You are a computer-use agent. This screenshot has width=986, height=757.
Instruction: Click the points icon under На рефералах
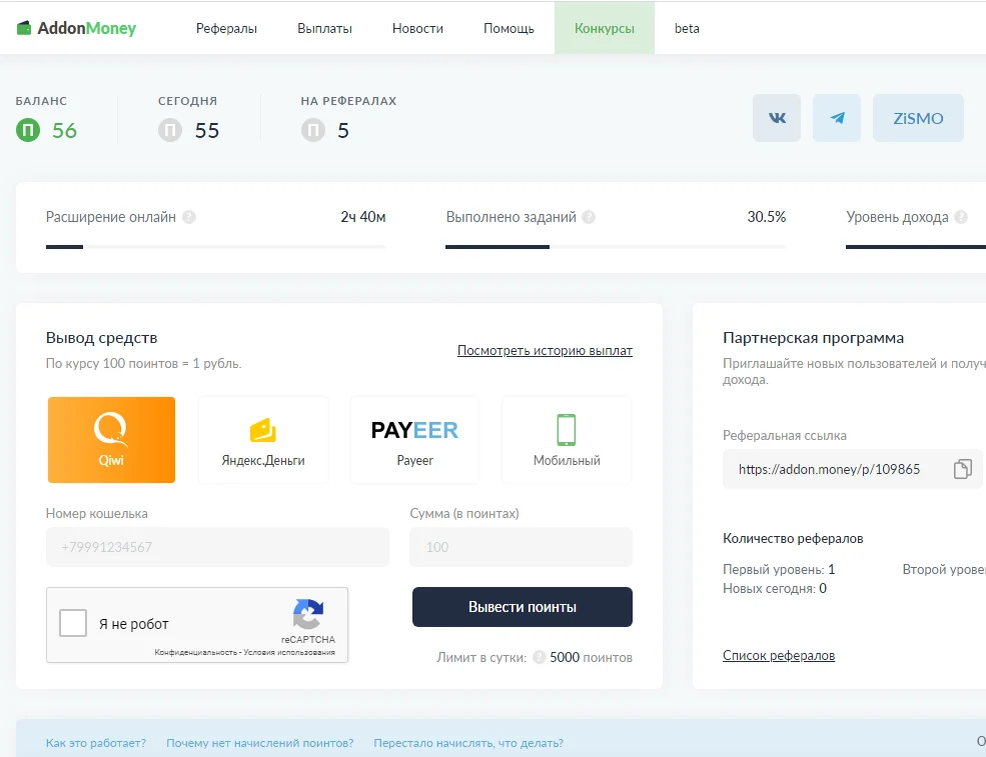(x=313, y=130)
